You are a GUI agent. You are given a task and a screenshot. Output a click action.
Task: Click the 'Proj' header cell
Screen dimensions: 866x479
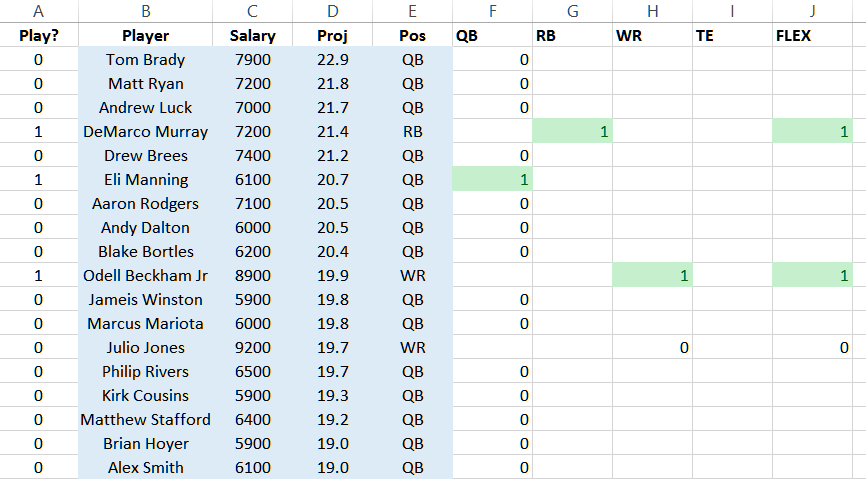(332, 35)
